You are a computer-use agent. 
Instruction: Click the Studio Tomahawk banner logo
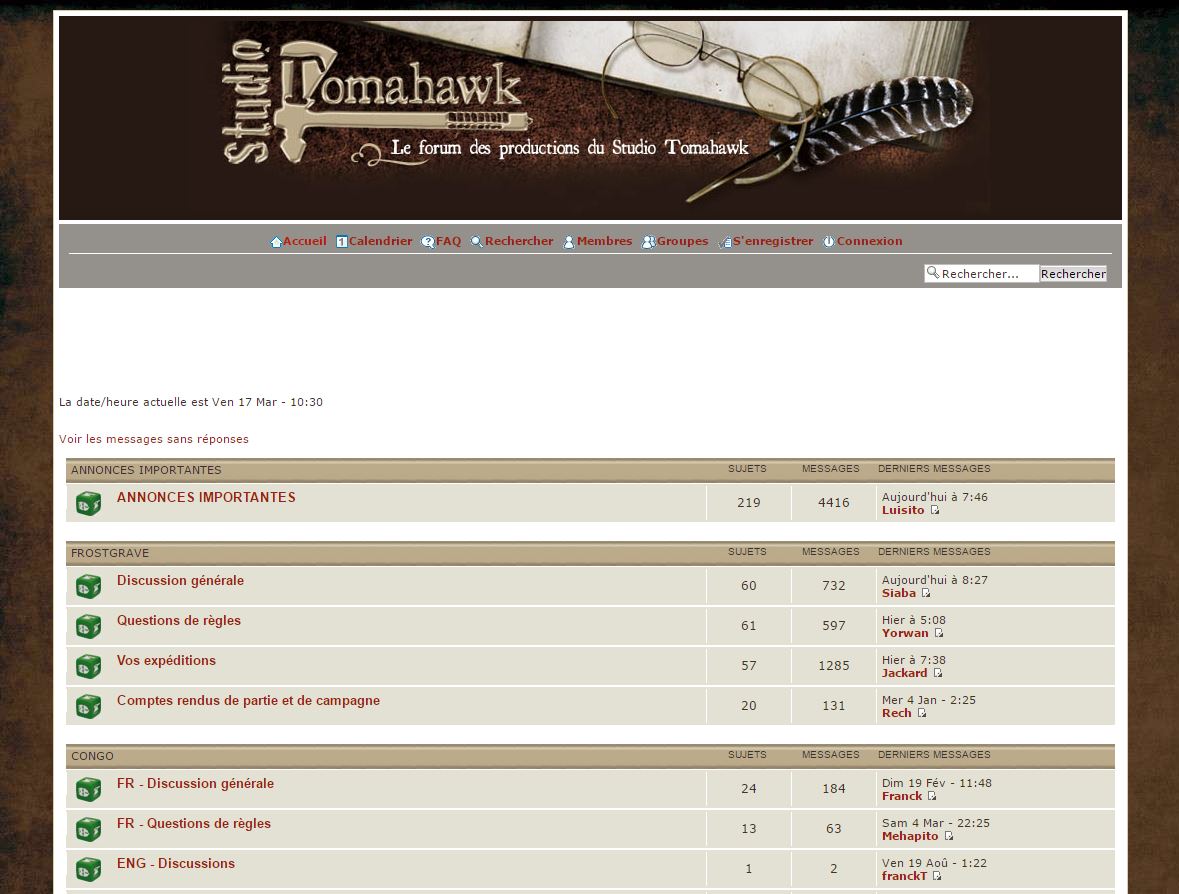[x=590, y=118]
